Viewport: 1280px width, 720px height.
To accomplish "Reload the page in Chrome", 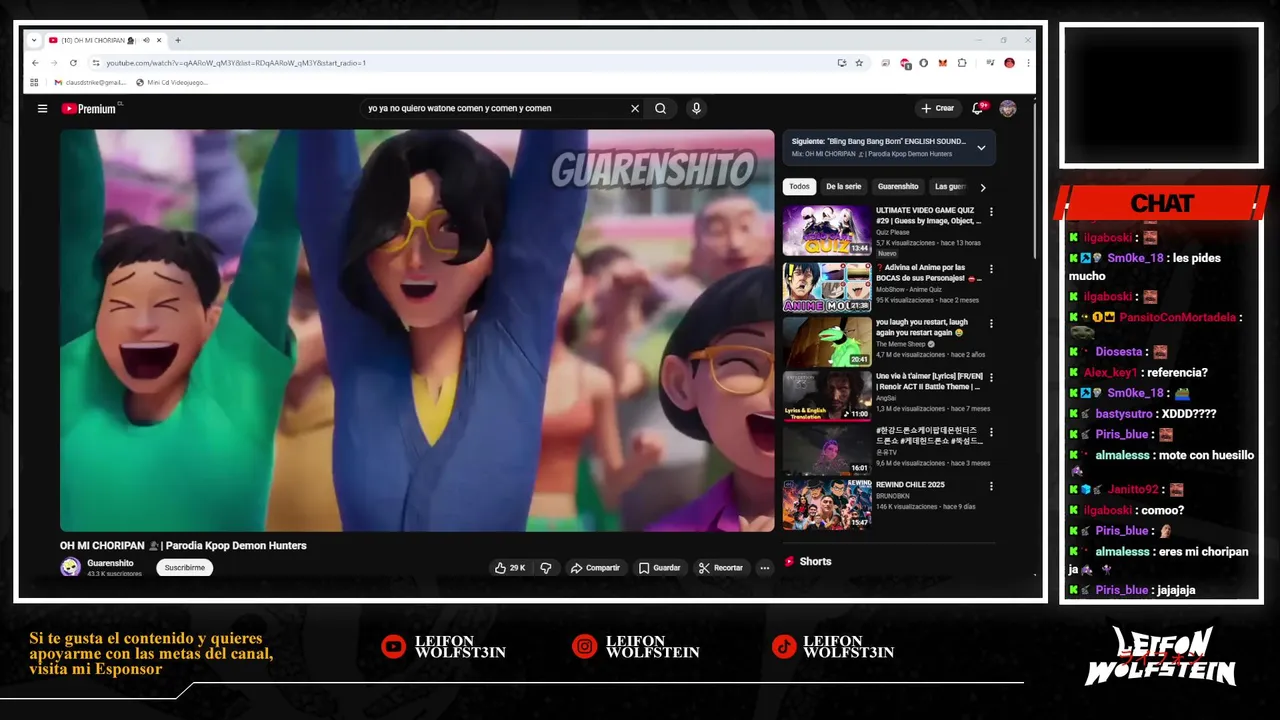I will [73, 63].
